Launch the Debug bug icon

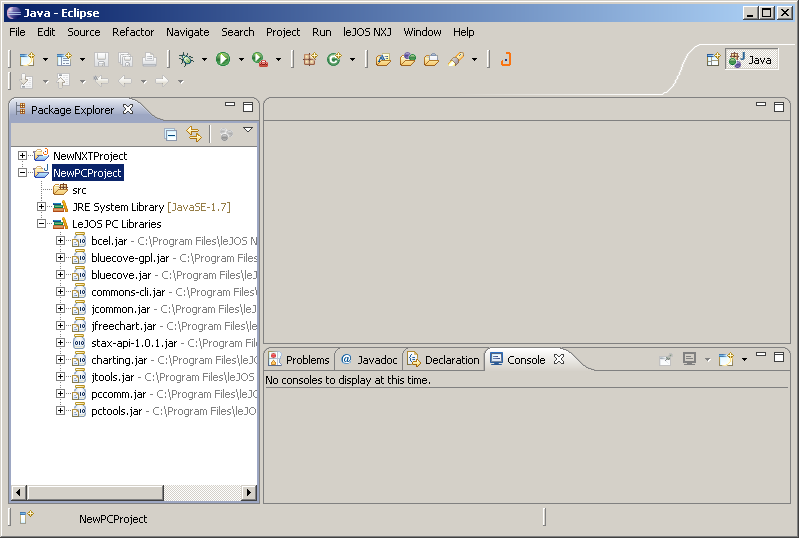click(x=186, y=60)
